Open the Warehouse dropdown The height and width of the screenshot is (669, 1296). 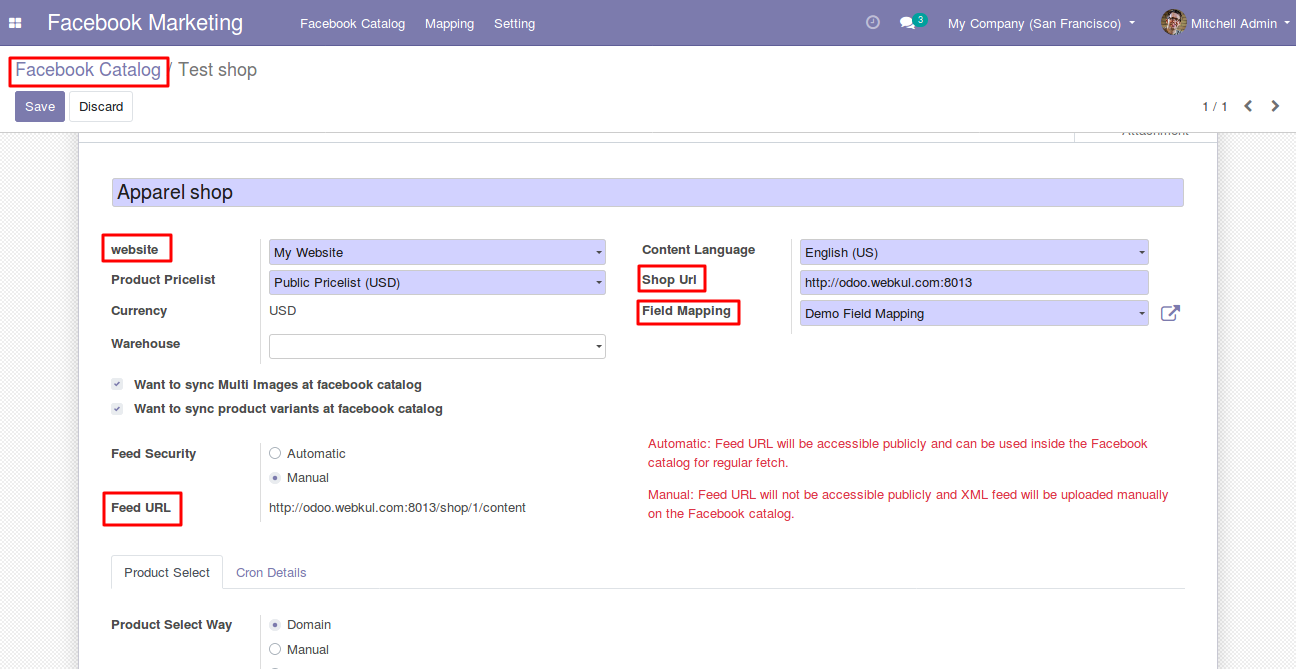[x=437, y=346]
